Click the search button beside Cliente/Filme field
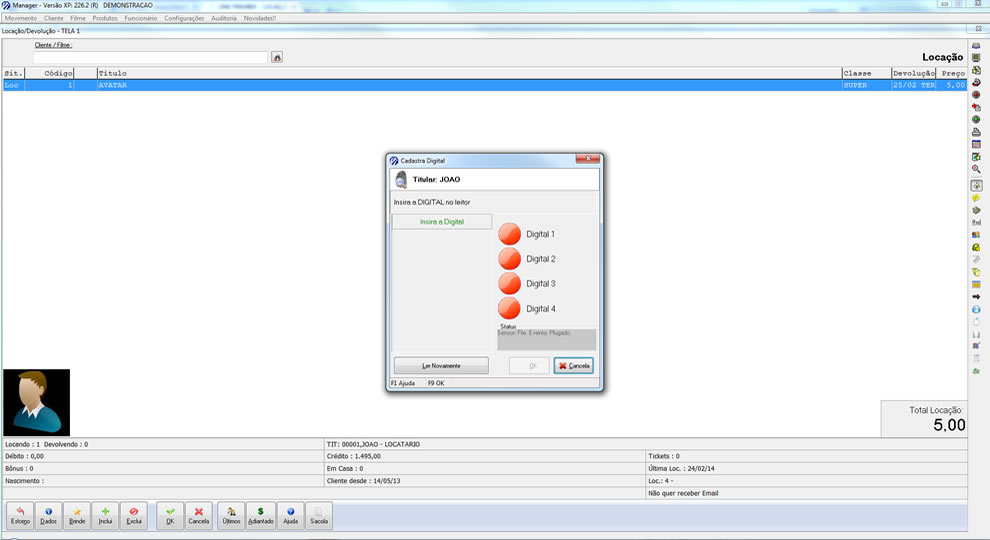The width and height of the screenshot is (990, 540). [277, 58]
